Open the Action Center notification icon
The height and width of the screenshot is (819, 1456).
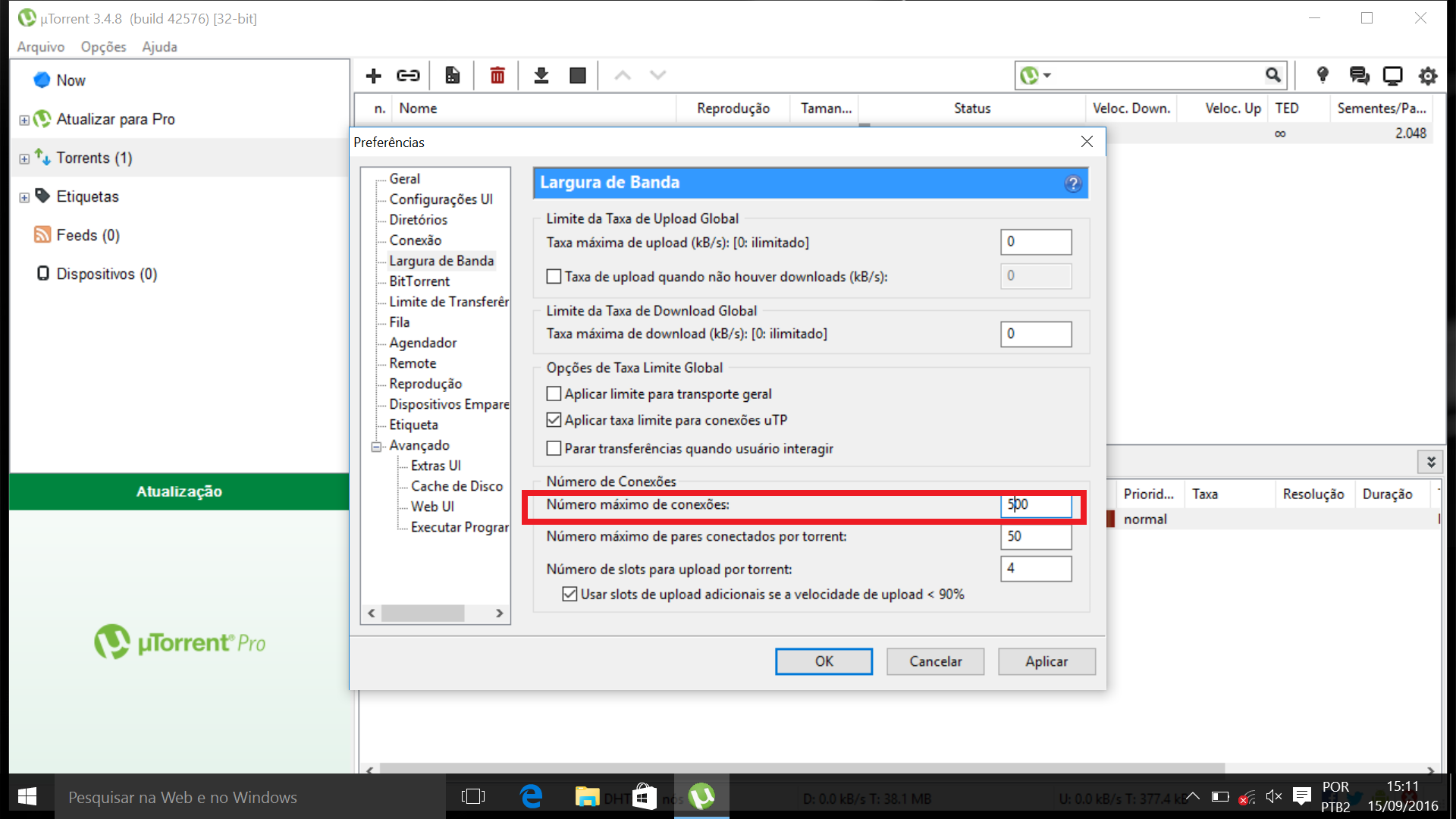(x=1302, y=796)
